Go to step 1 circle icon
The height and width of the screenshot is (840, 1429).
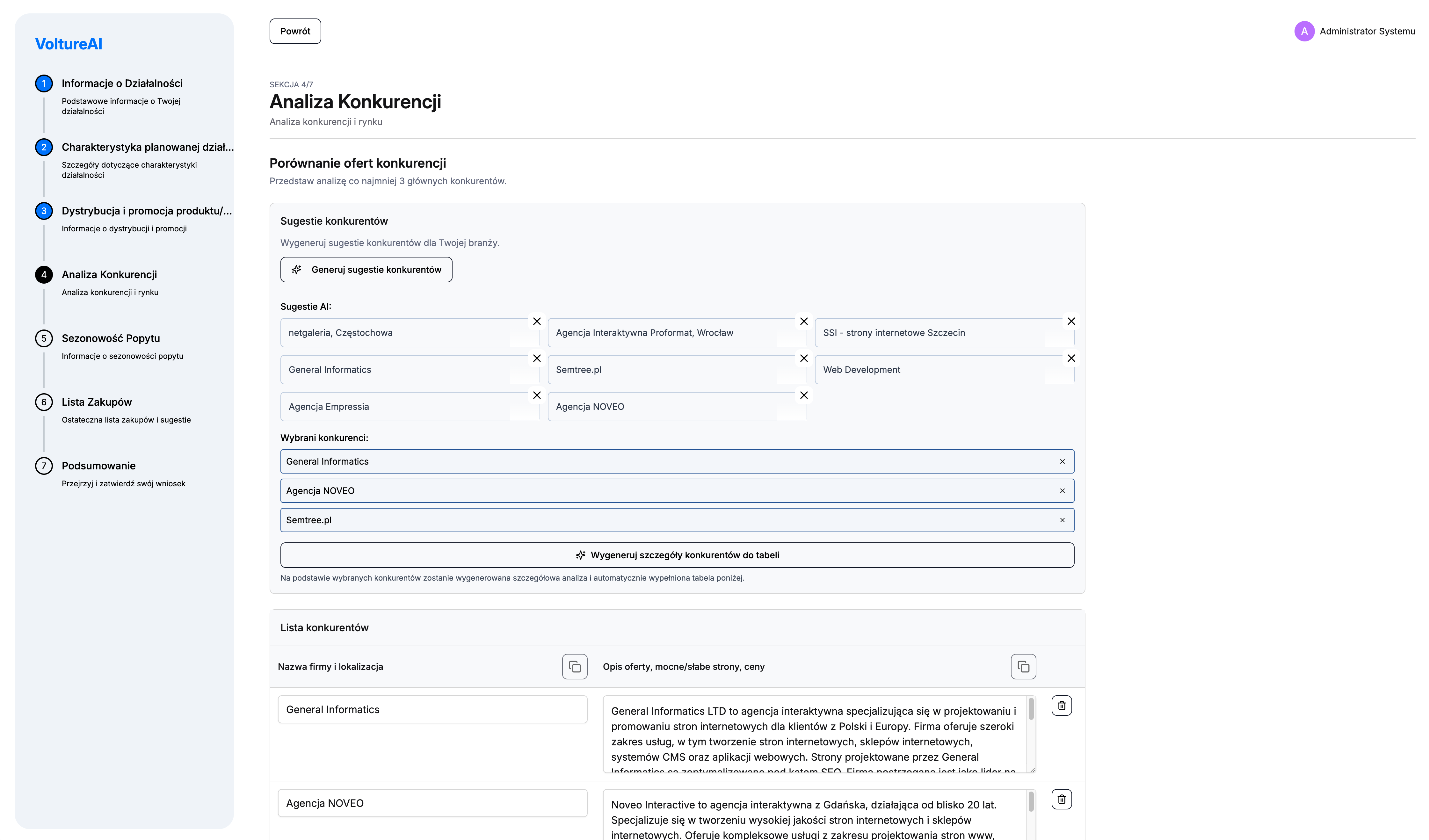[44, 83]
